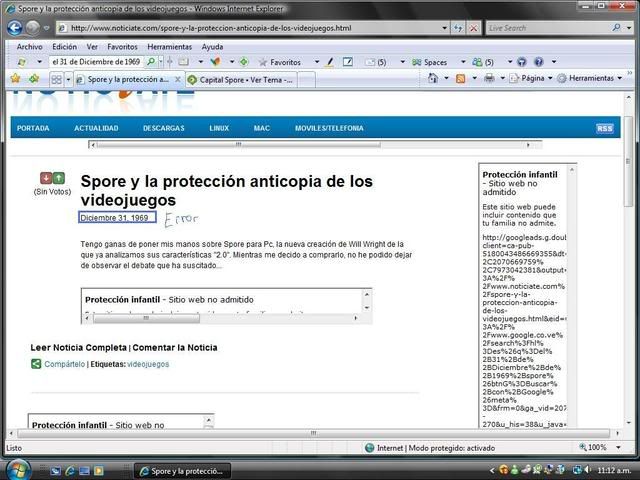Vote up with the green arrow icon
Viewport: 640px width, 480px height.
tap(59, 178)
